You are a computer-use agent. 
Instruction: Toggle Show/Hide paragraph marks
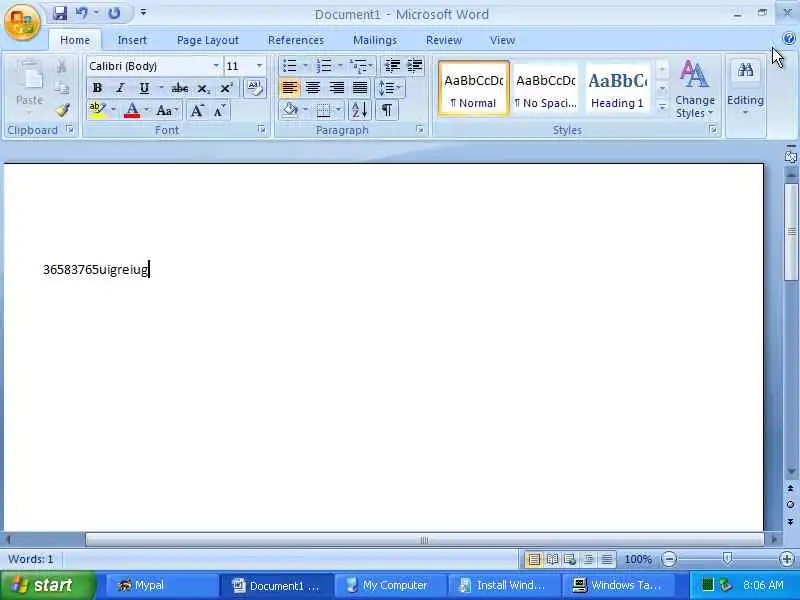(387, 110)
